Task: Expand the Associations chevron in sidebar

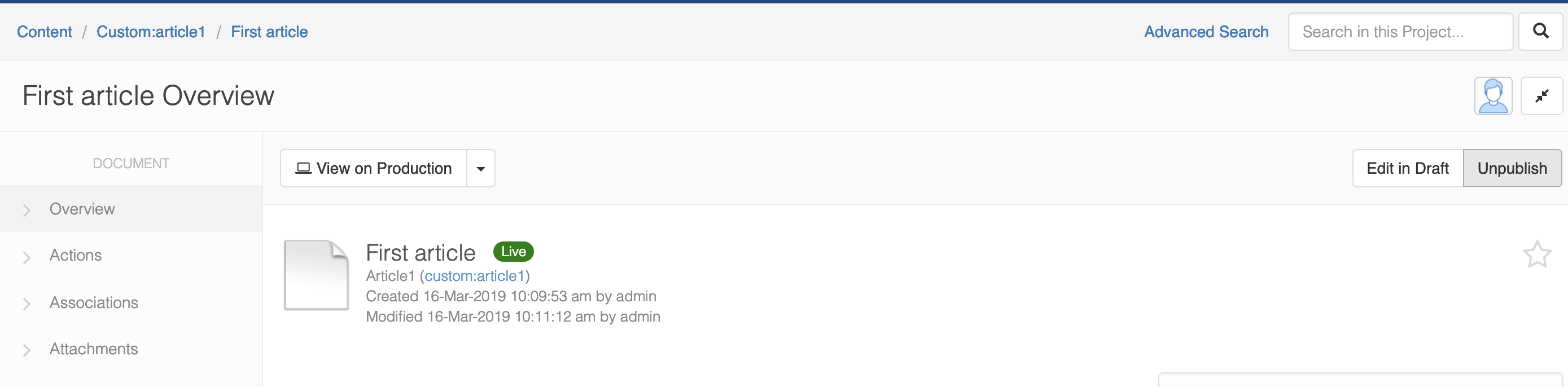Action: pyautogui.click(x=27, y=304)
